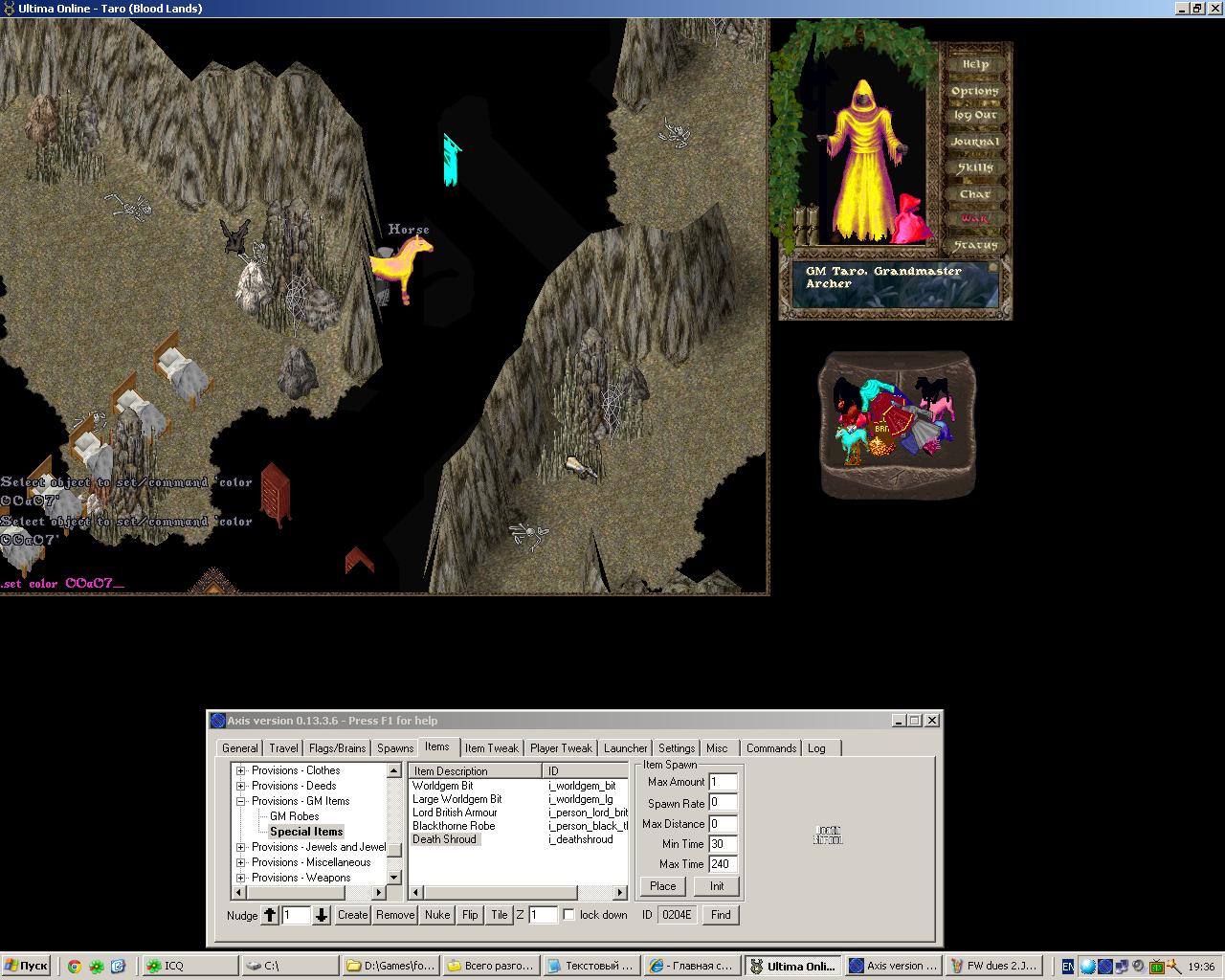
Task: Open the Settings tab in Axis
Action: [x=677, y=748]
